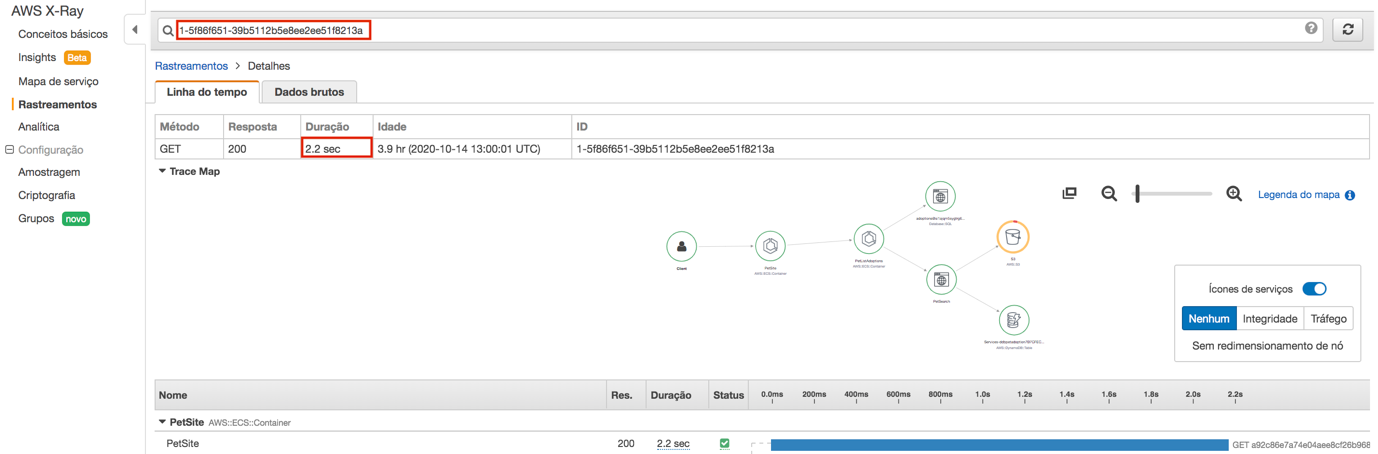
Task: Select the Tráfego sizing option
Action: coord(1328,319)
